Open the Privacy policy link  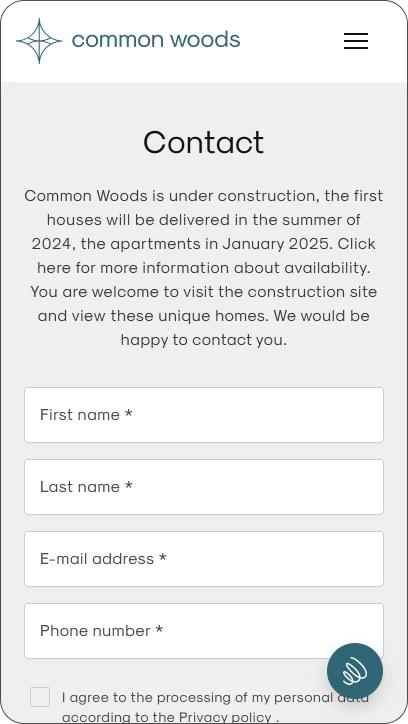point(225,718)
